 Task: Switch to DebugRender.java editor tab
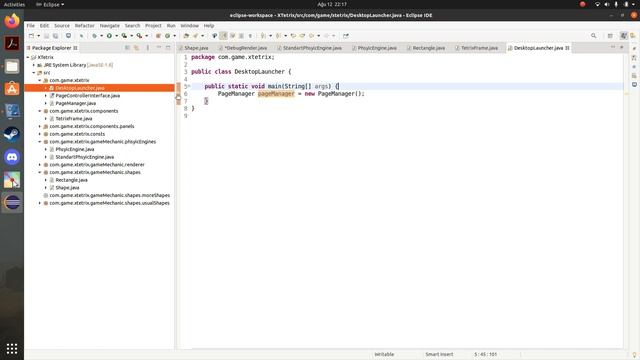pos(243,48)
